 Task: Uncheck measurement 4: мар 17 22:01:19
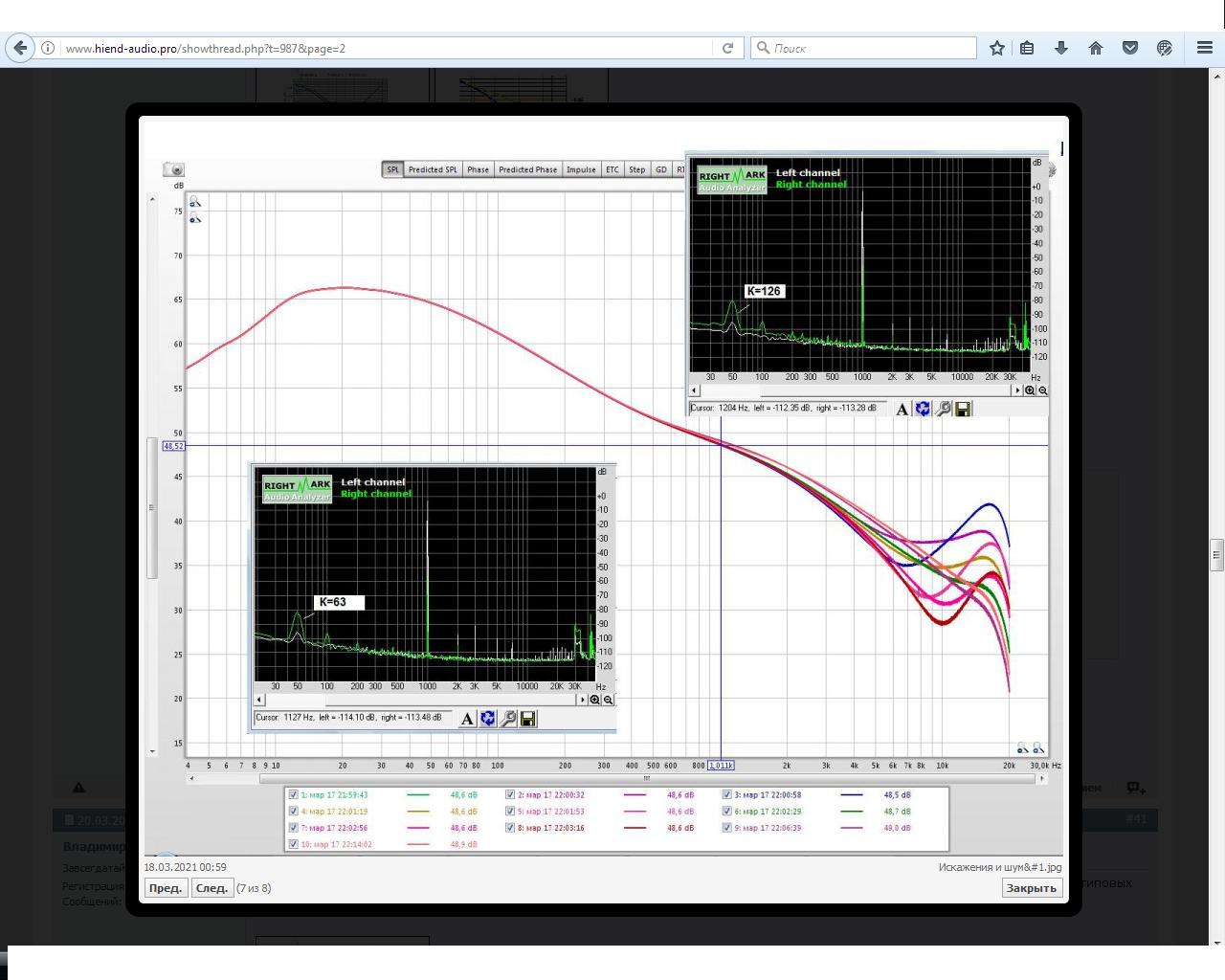point(294,811)
